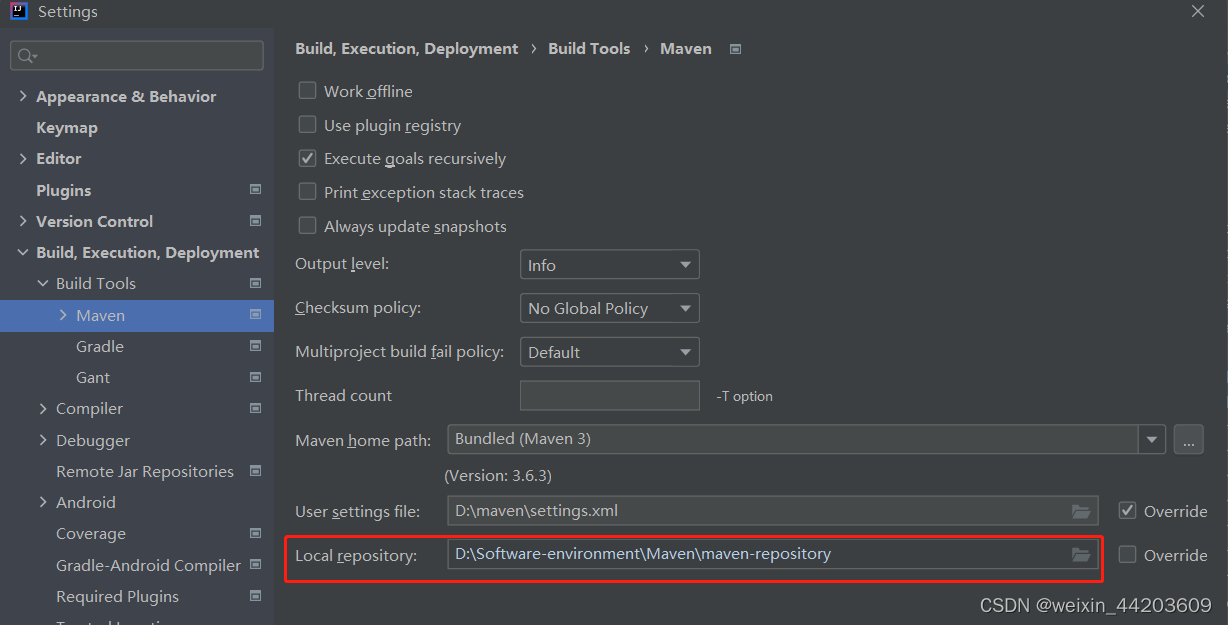Open folder browser for Local repository
1228x625 pixels.
1081,554
